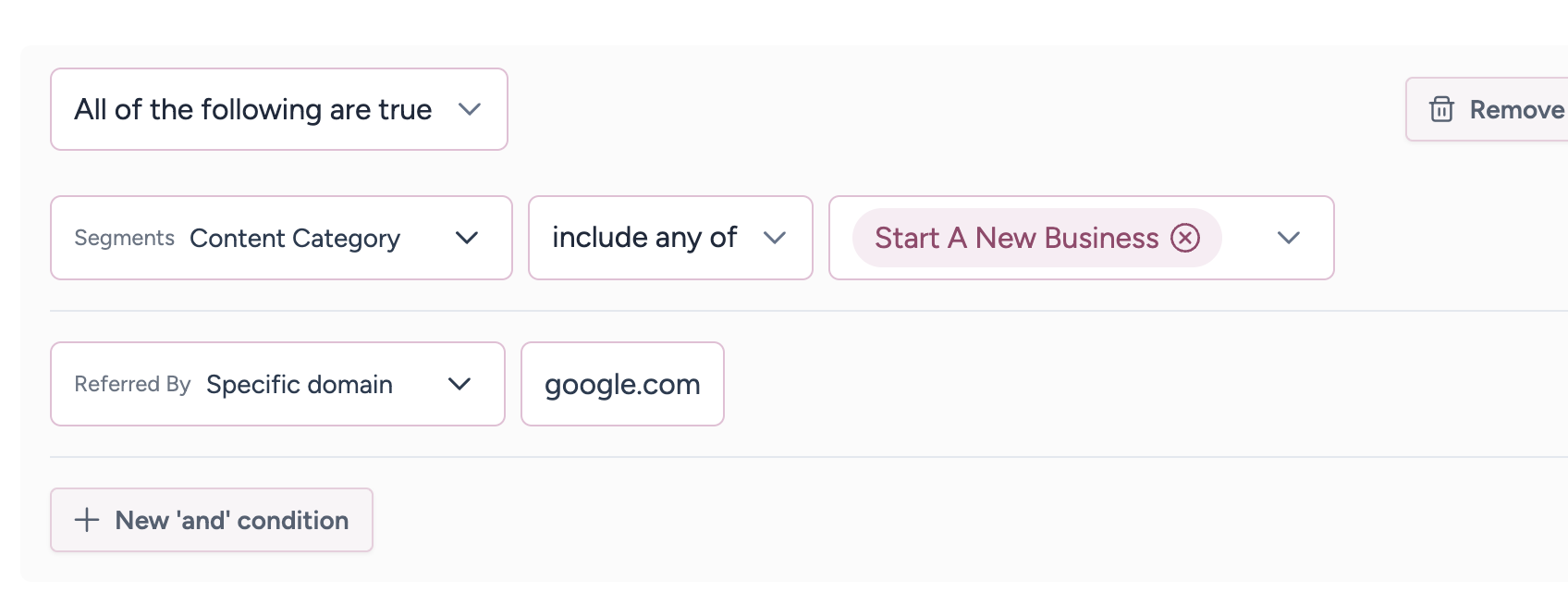This screenshot has height=605, width=1568.
Task: Expand the segment values list chevron
Action: [1289, 238]
